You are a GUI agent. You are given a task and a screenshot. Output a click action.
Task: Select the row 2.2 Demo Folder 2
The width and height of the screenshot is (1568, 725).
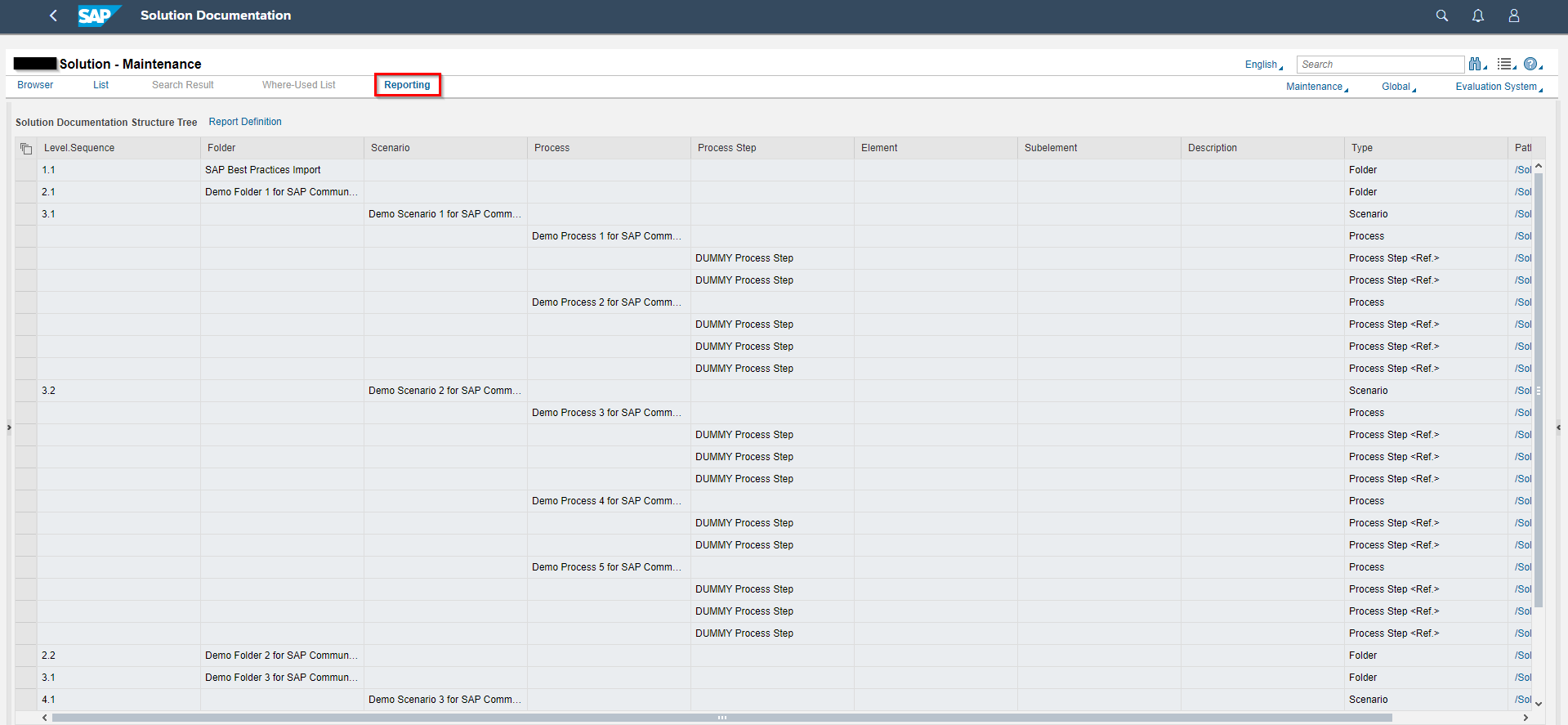point(25,656)
